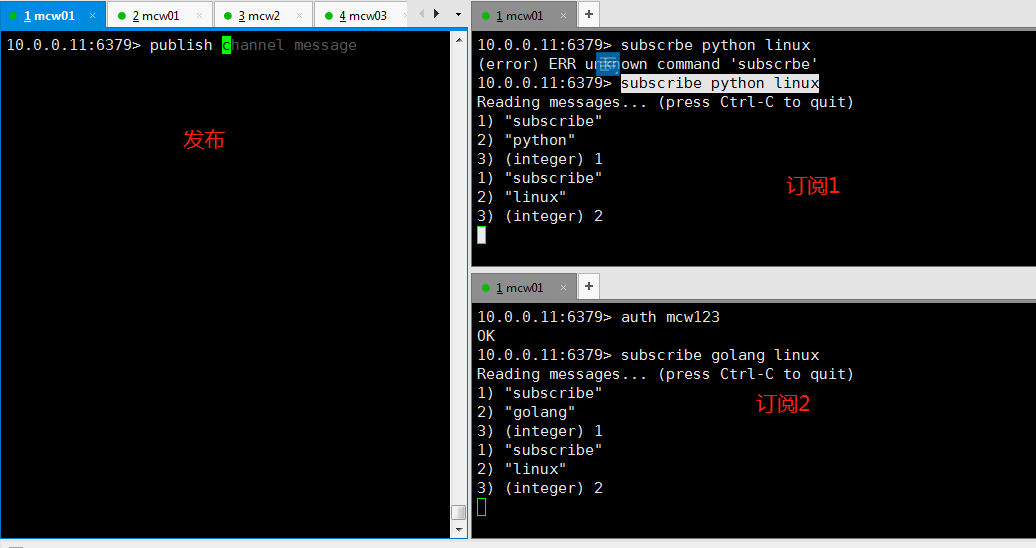This screenshot has width=1036, height=548.
Task: Switch to the active '1 mcw01' tab in left pane
Action: (52, 15)
